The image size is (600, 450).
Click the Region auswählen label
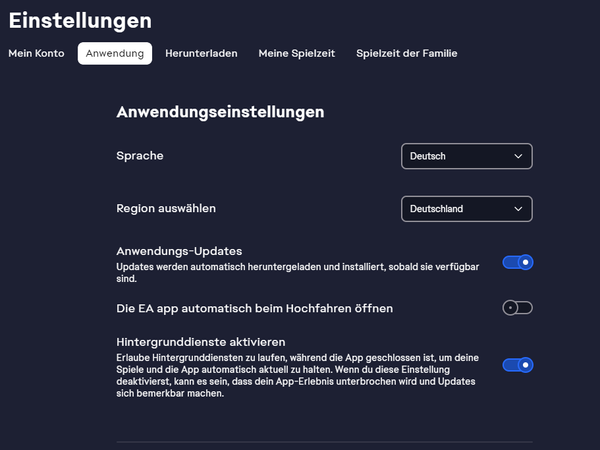pyautogui.click(x=166, y=209)
